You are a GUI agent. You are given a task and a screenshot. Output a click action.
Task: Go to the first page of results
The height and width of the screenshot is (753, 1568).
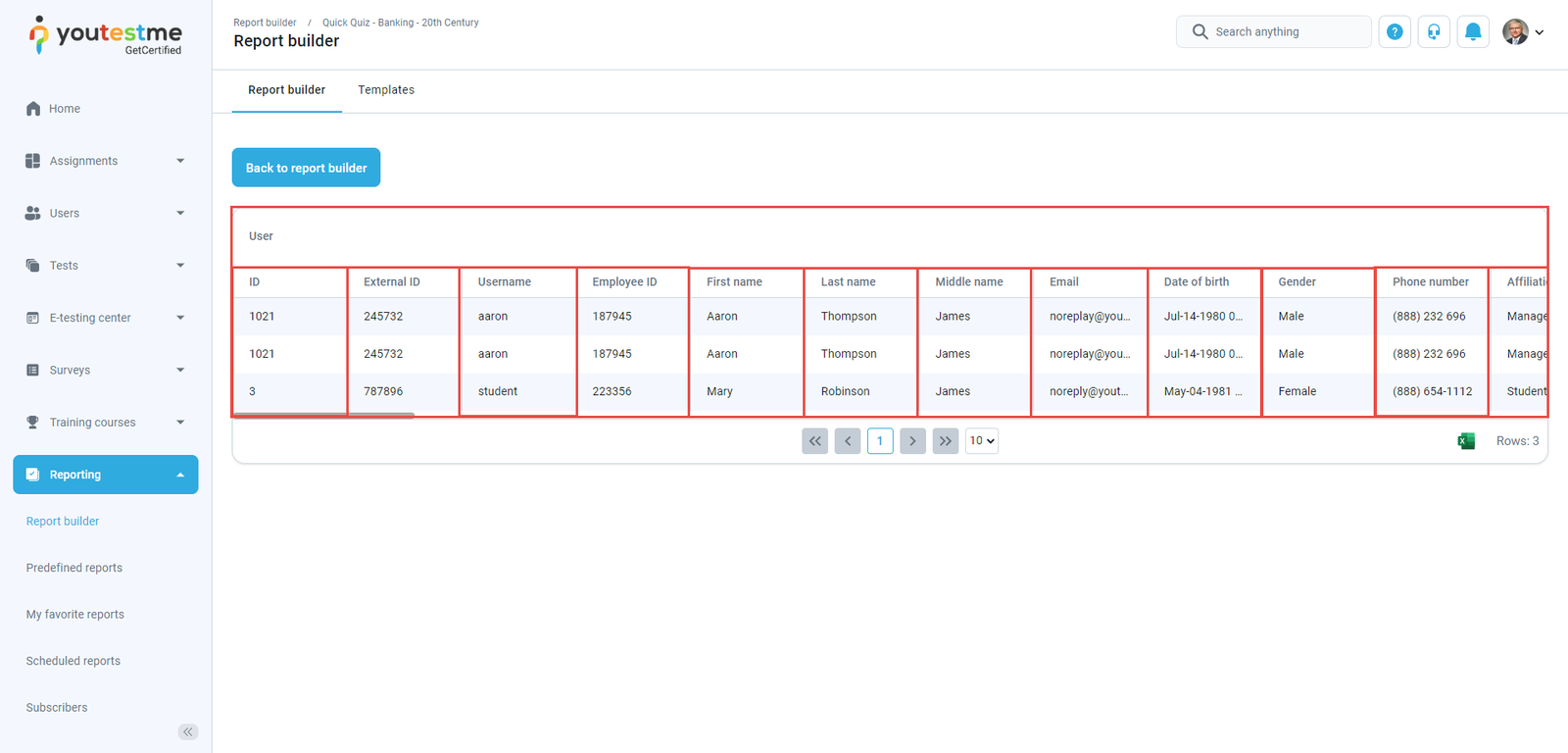tap(814, 441)
